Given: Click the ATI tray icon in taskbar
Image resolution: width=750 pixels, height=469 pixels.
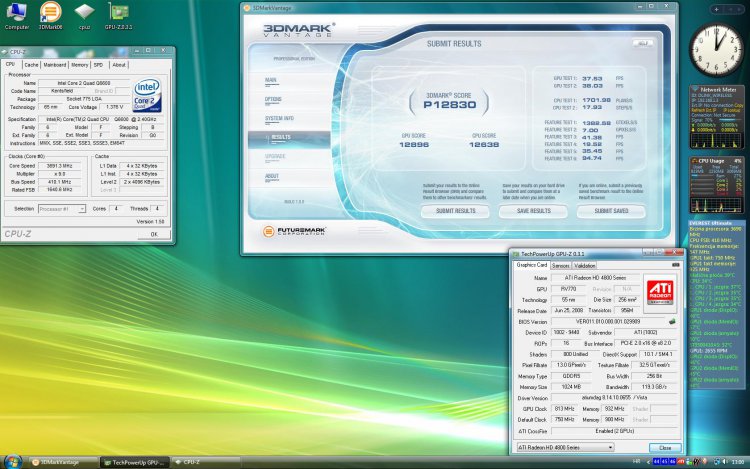Looking at the screenshot, I should [x=680, y=462].
